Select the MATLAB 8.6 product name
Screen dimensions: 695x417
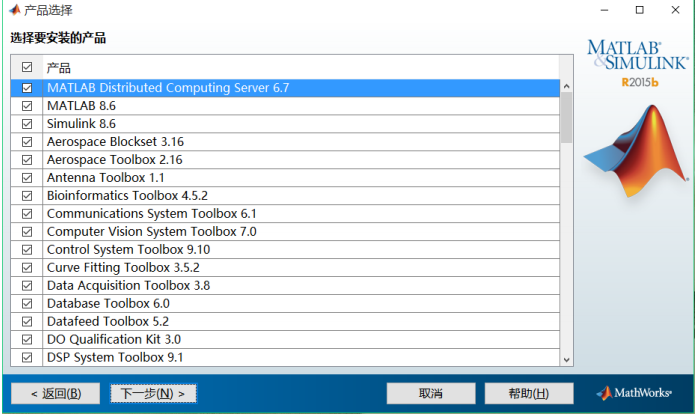(x=81, y=106)
